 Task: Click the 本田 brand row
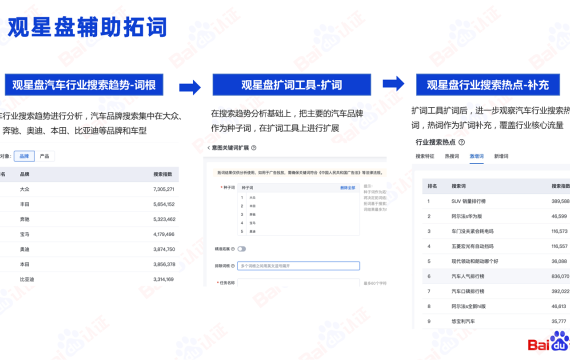(x=89, y=264)
